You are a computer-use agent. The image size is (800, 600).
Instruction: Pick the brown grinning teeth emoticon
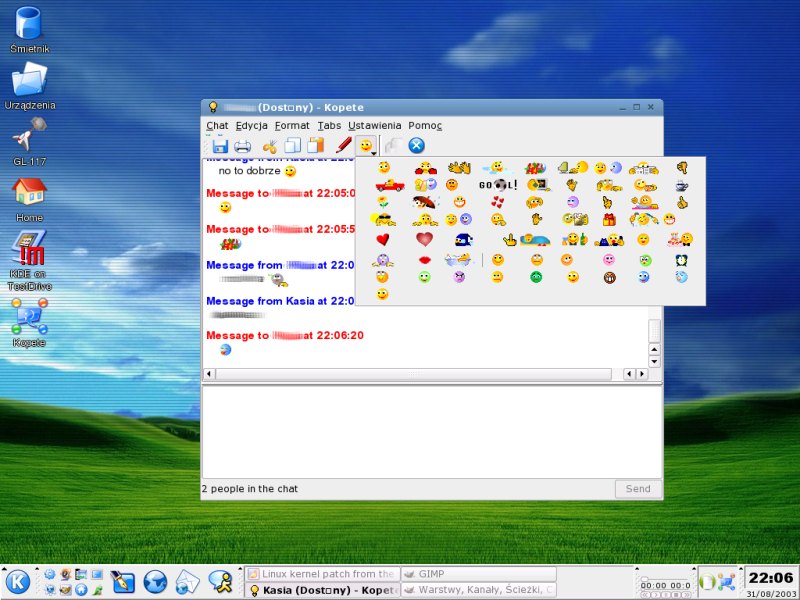(x=609, y=278)
